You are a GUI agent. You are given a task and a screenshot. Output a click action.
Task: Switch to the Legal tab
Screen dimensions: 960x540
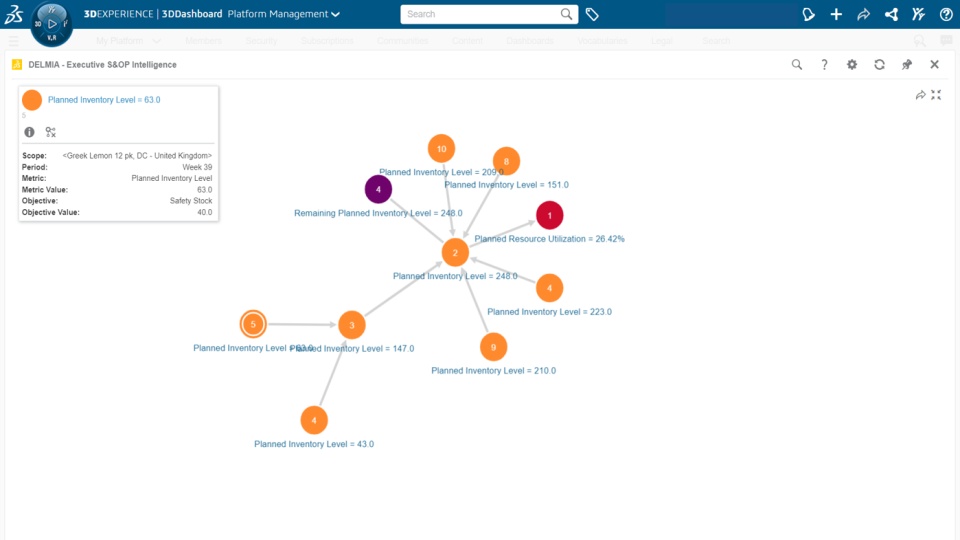661,40
